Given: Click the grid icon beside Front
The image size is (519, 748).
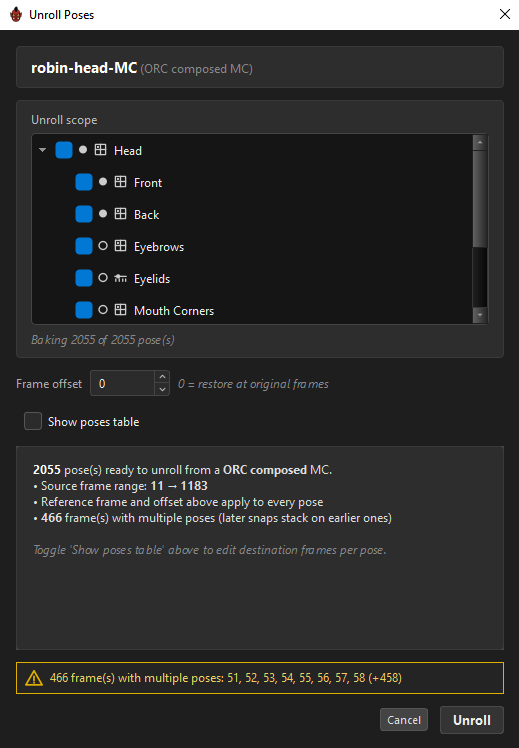Looking at the screenshot, I should (x=120, y=182).
